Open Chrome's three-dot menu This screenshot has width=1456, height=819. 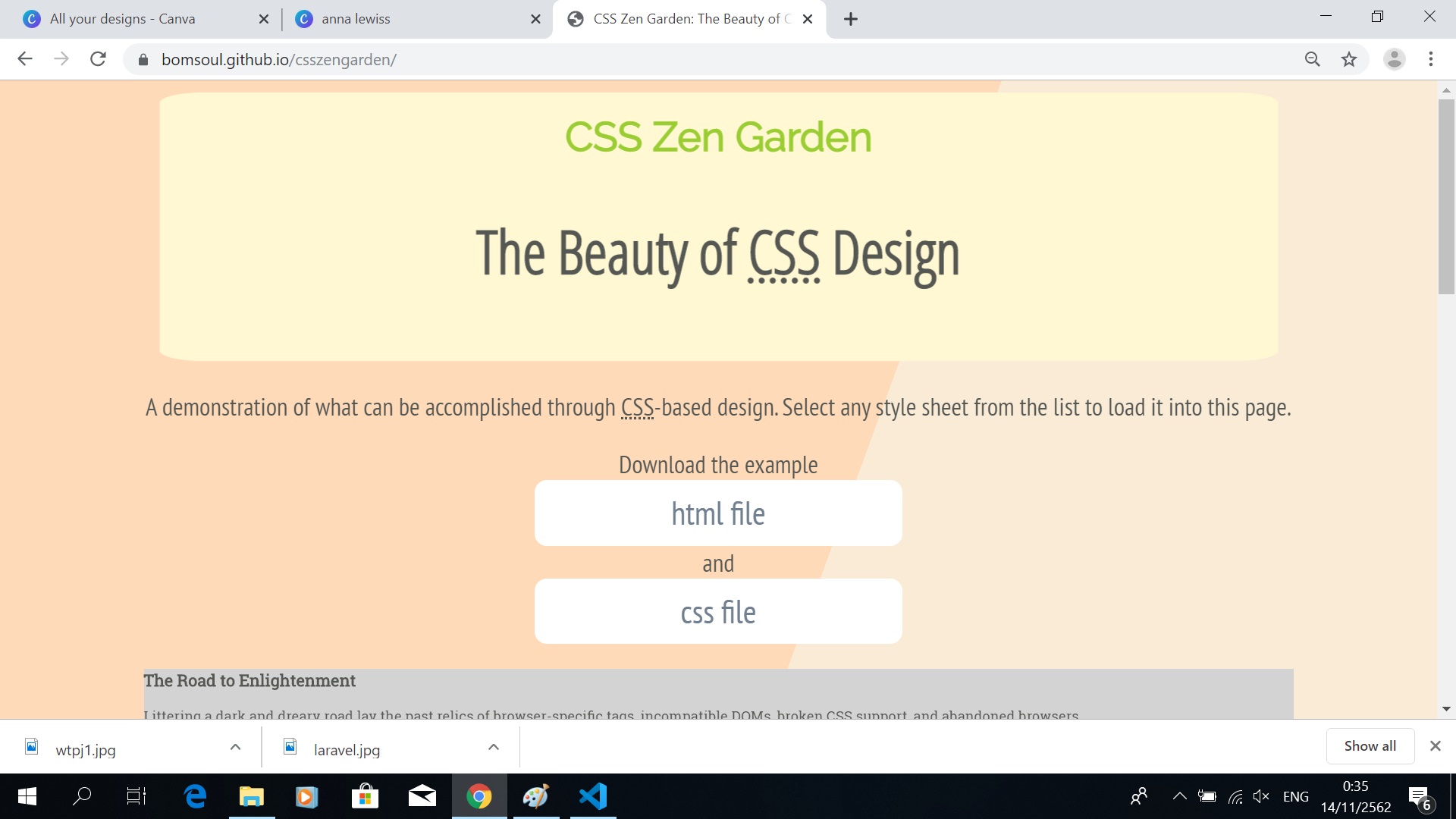click(1431, 59)
